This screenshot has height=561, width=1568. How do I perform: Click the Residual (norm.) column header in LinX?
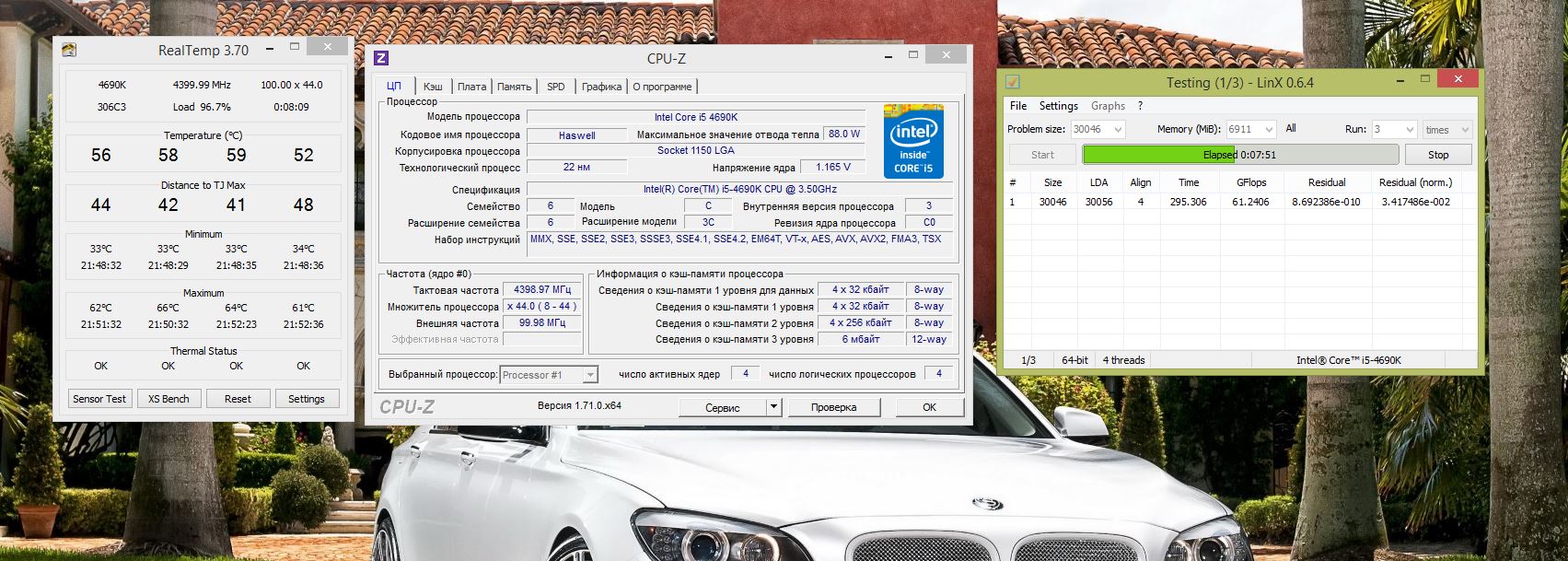point(1416,182)
